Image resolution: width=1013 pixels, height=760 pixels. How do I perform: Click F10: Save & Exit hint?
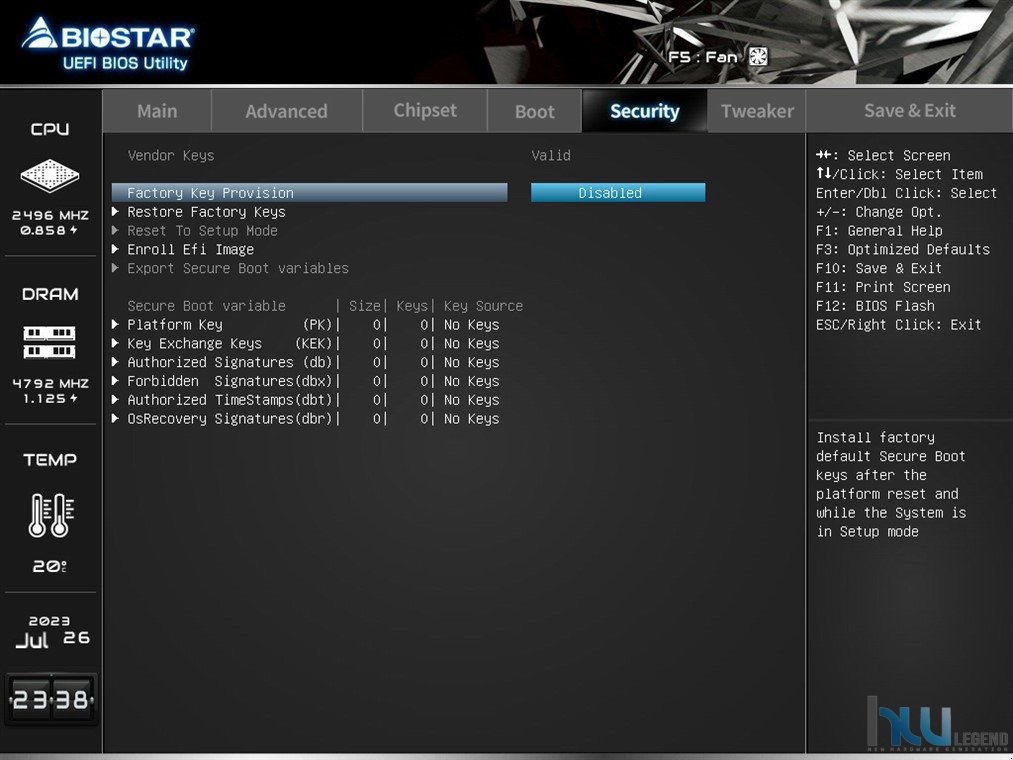point(879,268)
